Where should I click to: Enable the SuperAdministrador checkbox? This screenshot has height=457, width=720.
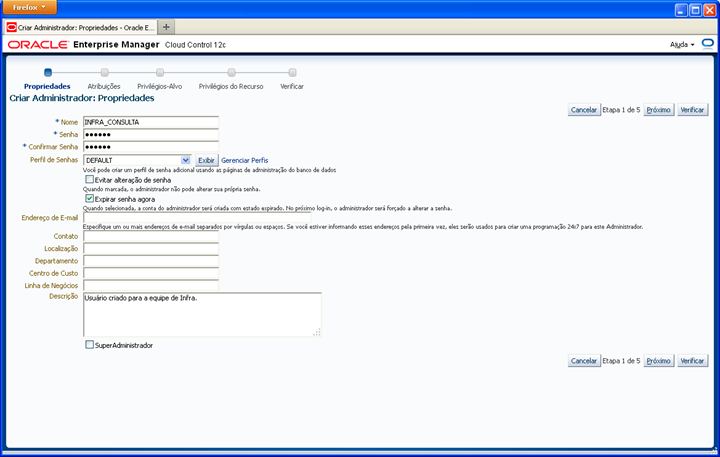[x=90, y=345]
